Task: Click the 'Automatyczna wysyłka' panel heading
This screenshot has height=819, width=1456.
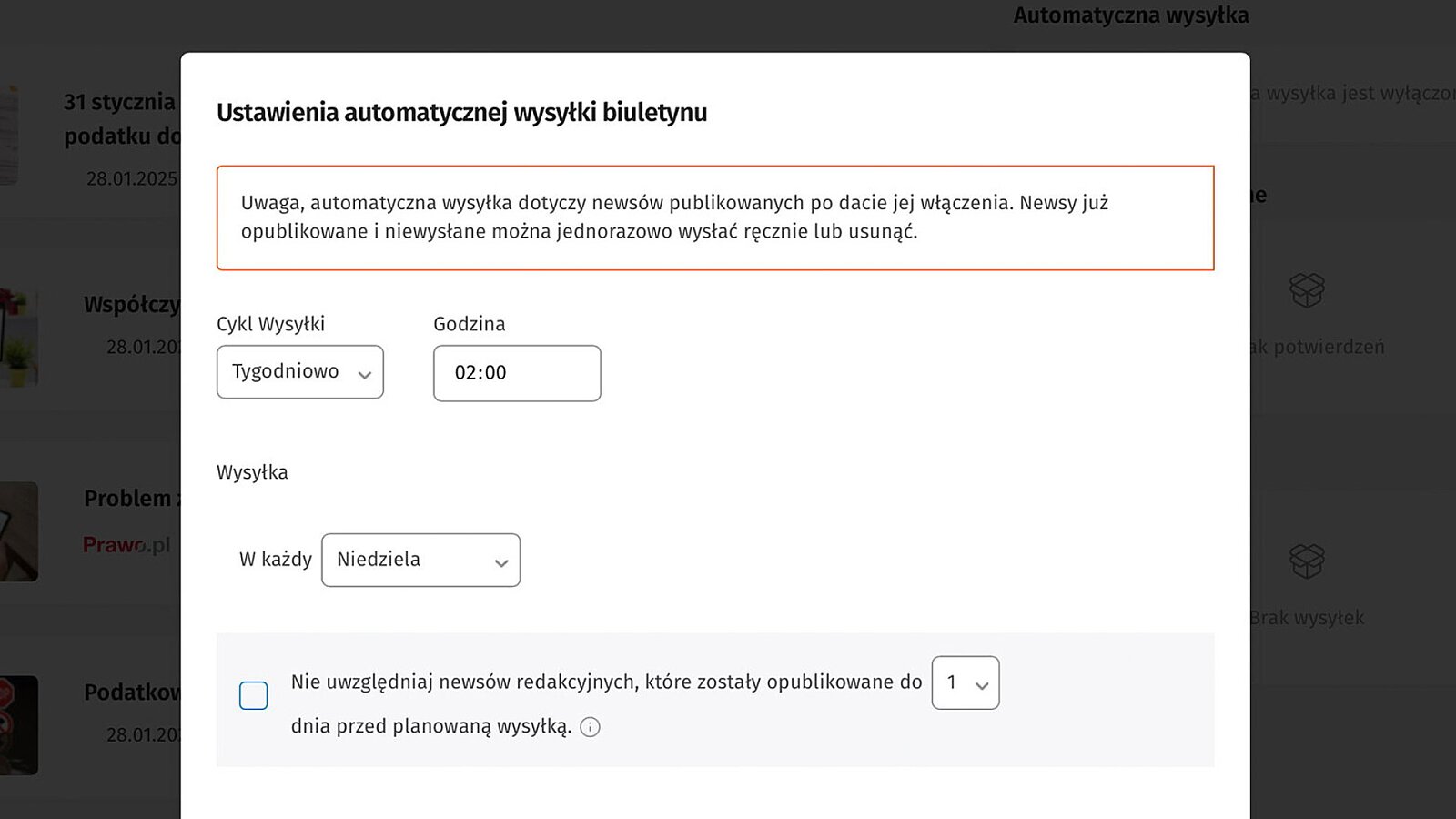Action: [x=1130, y=15]
